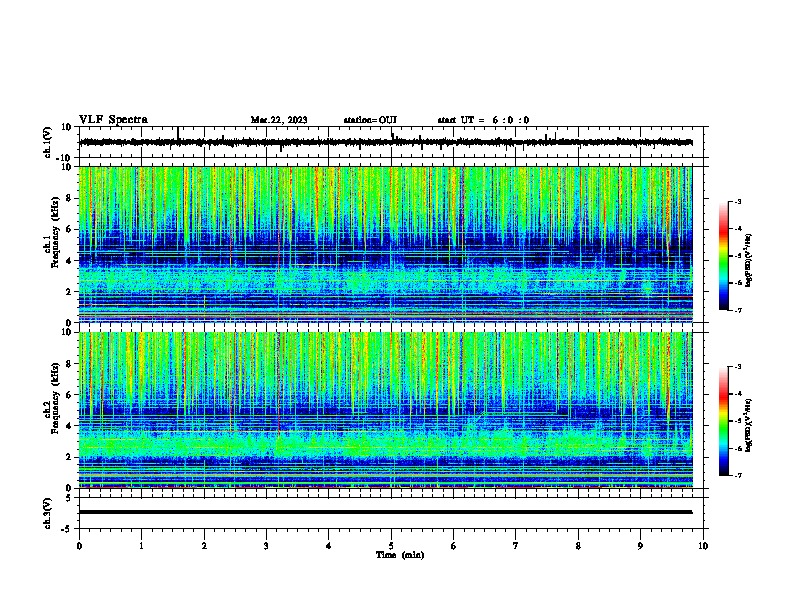Select the date text "Mar.22, 2023"

click(x=279, y=120)
